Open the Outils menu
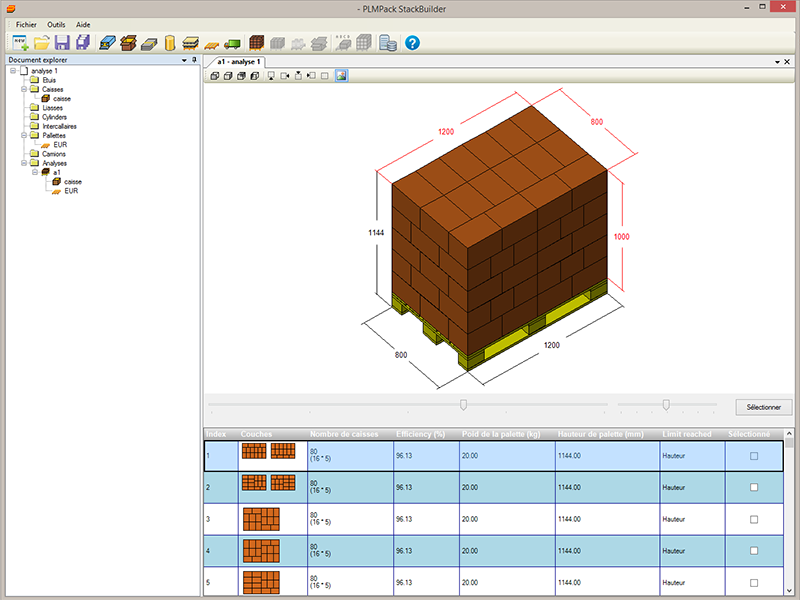 point(56,24)
